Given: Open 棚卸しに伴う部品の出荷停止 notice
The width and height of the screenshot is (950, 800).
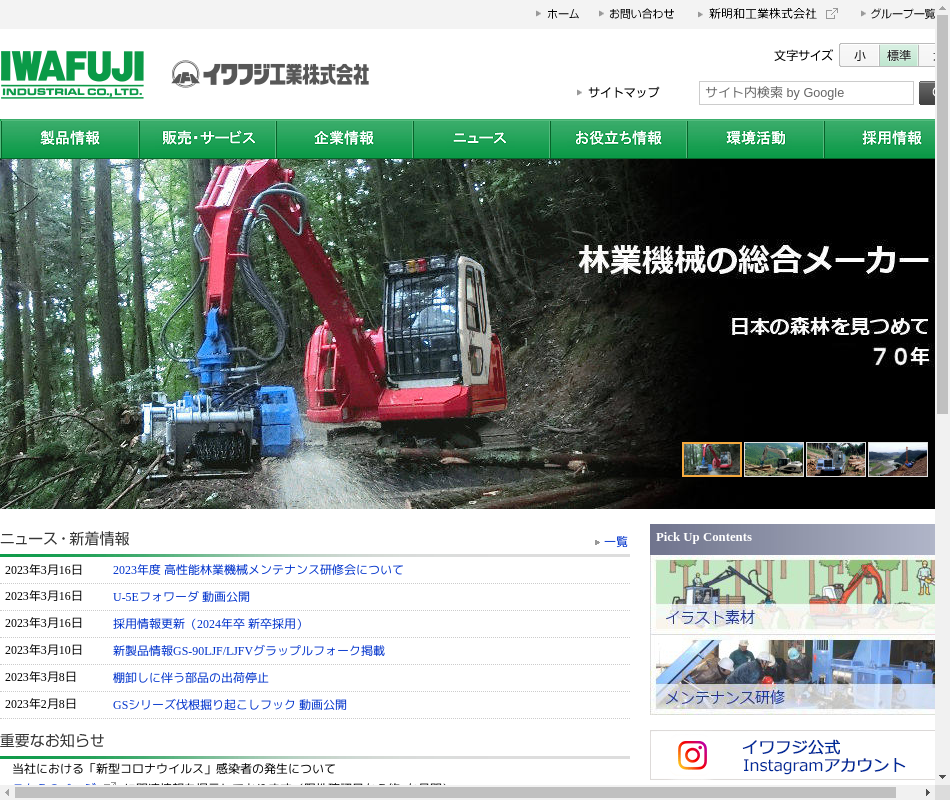Looking at the screenshot, I should [190, 678].
